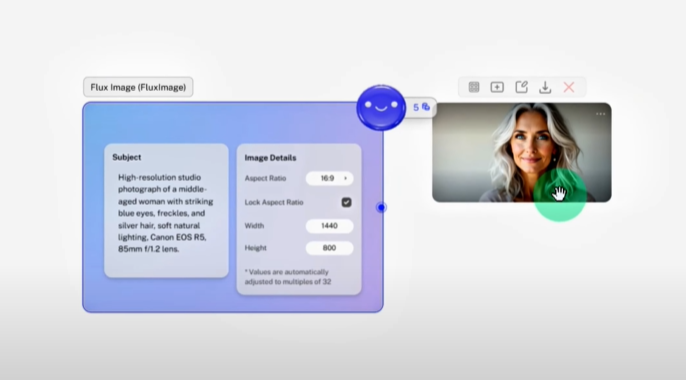This screenshot has height=380, width=686.
Task: Click the Height field showing 800
Action: [329, 248]
